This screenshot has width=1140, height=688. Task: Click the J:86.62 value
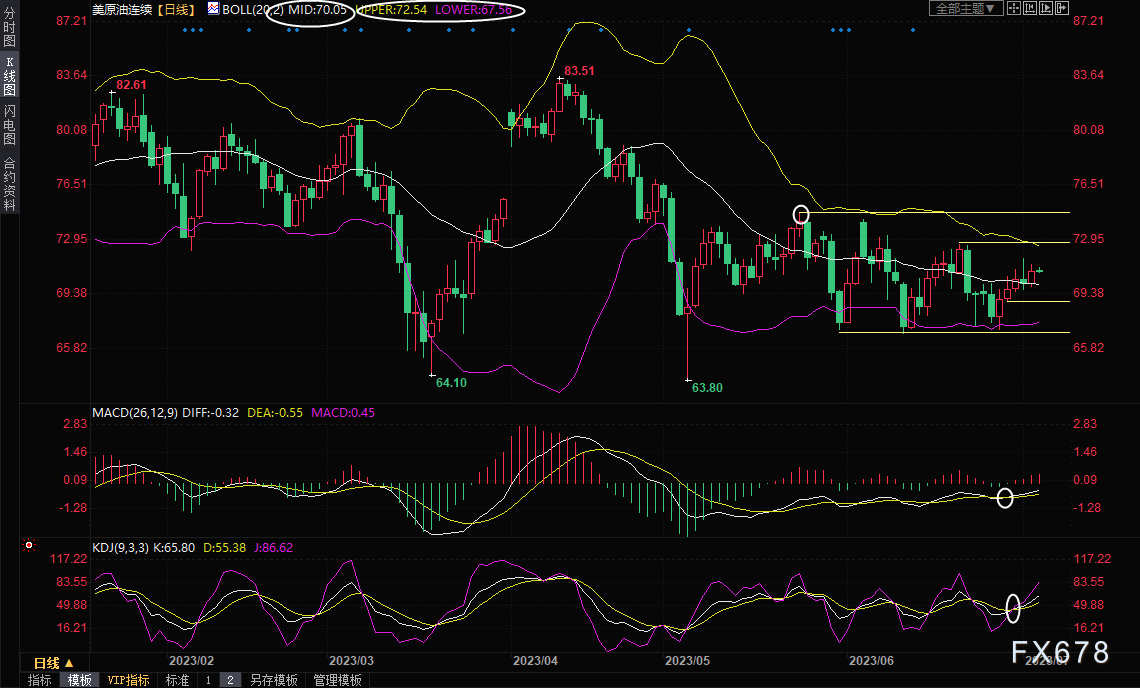point(273,548)
